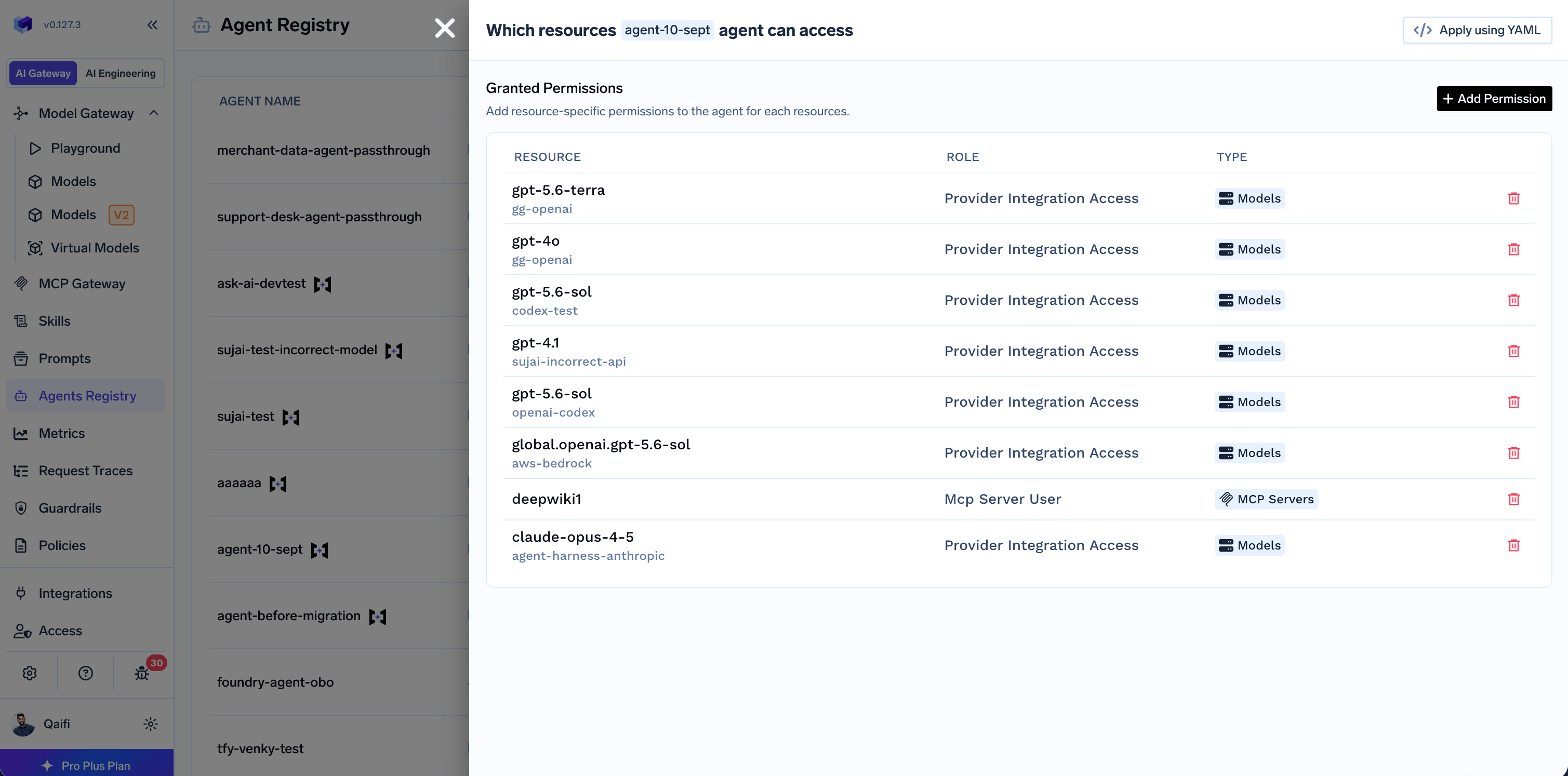Open the Prompts page
The height and width of the screenshot is (776, 1568).
[64, 358]
